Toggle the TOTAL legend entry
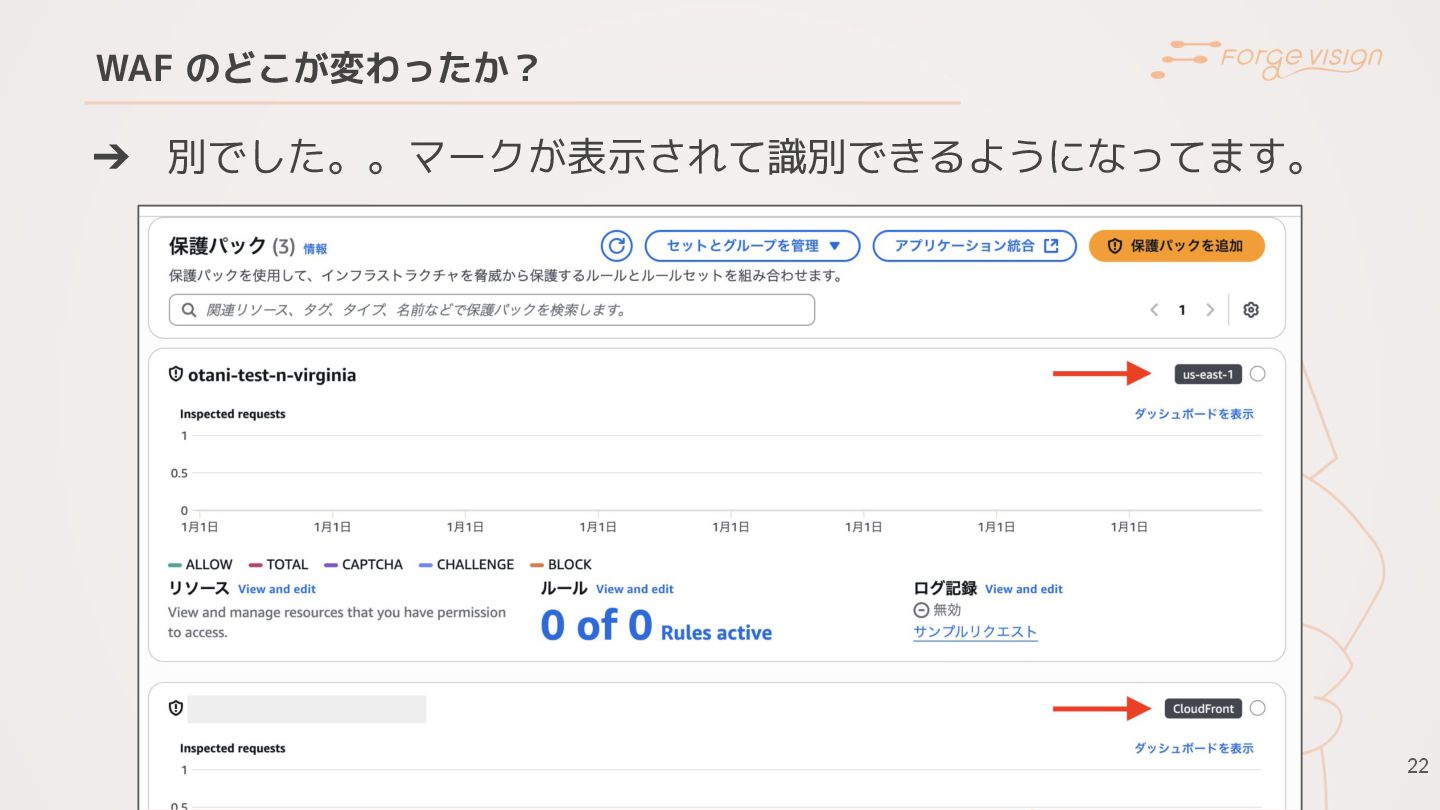Screen dimensions: 1440x810 pyautogui.click(x=278, y=565)
